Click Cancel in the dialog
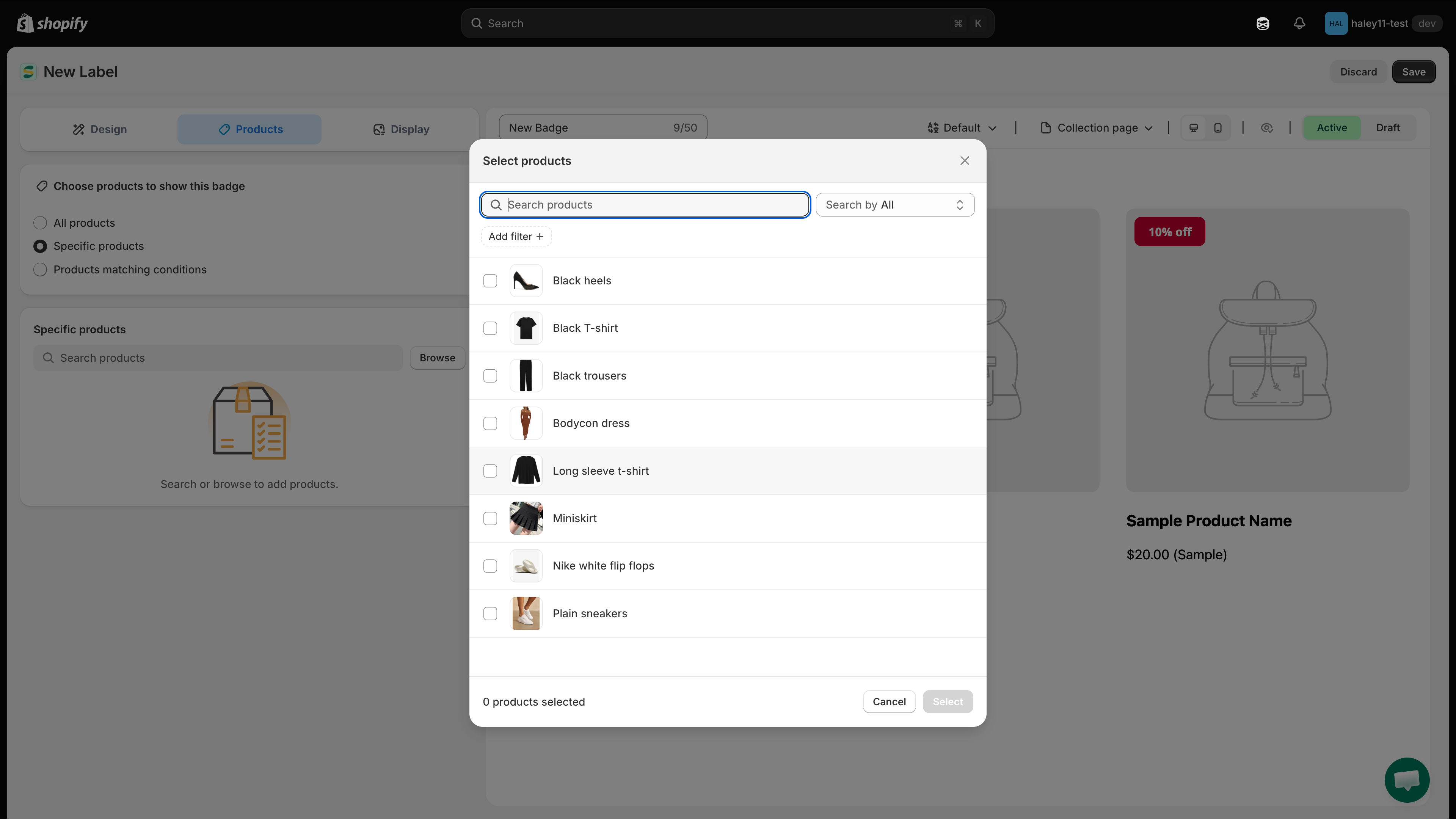The width and height of the screenshot is (1456, 819). click(889, 701)
